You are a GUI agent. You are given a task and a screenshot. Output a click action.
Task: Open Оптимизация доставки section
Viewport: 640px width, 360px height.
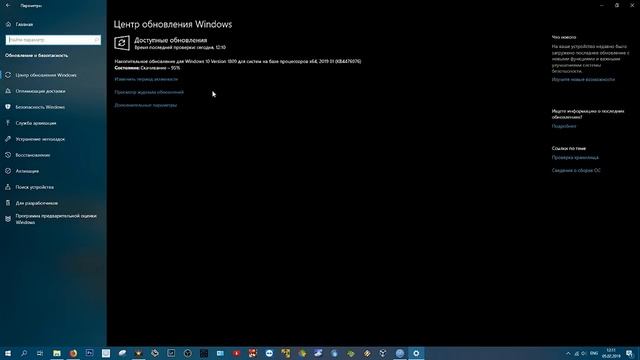coord(53,91)
